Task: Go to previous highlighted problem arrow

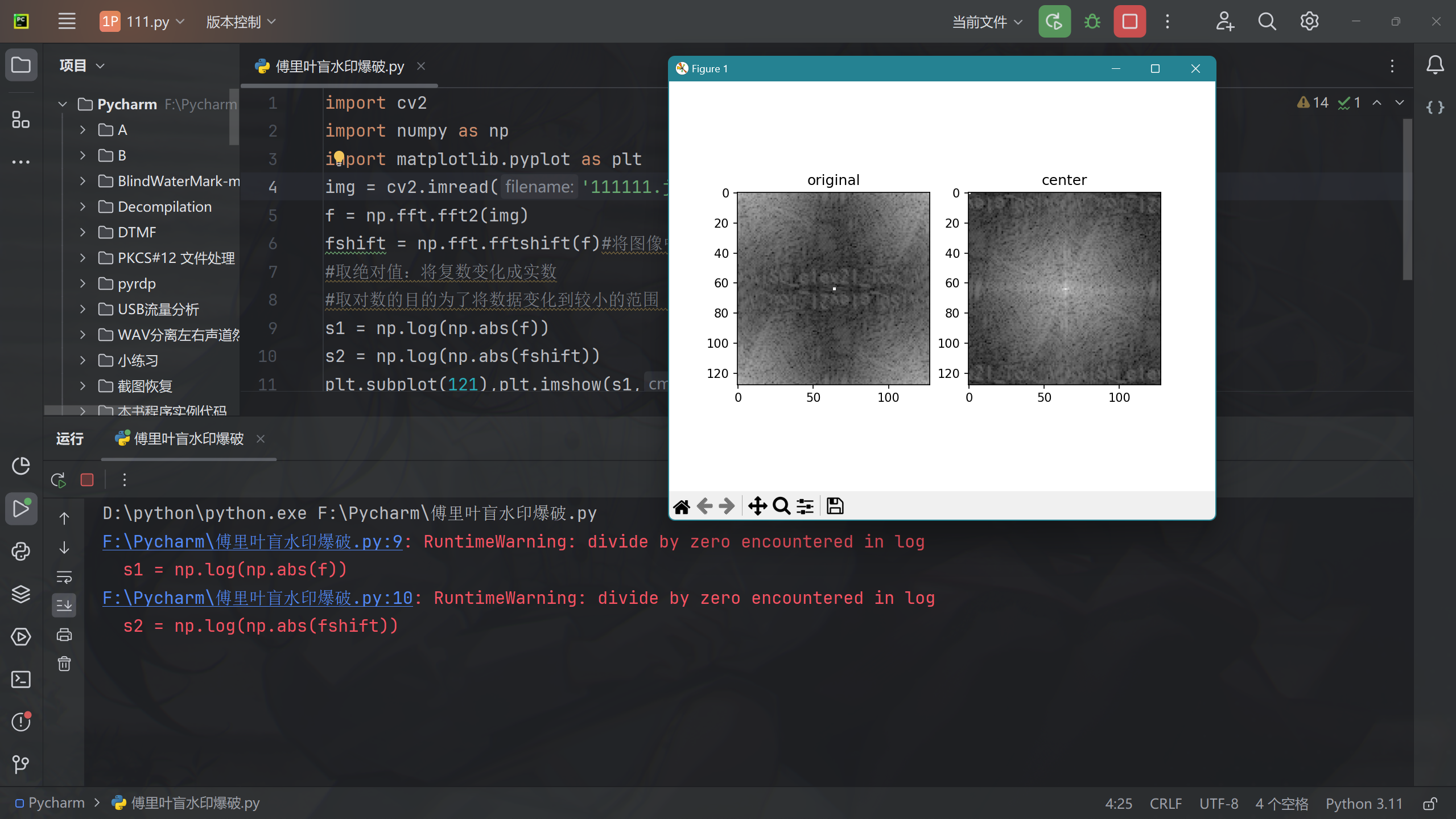Action: coord(1376,102)
